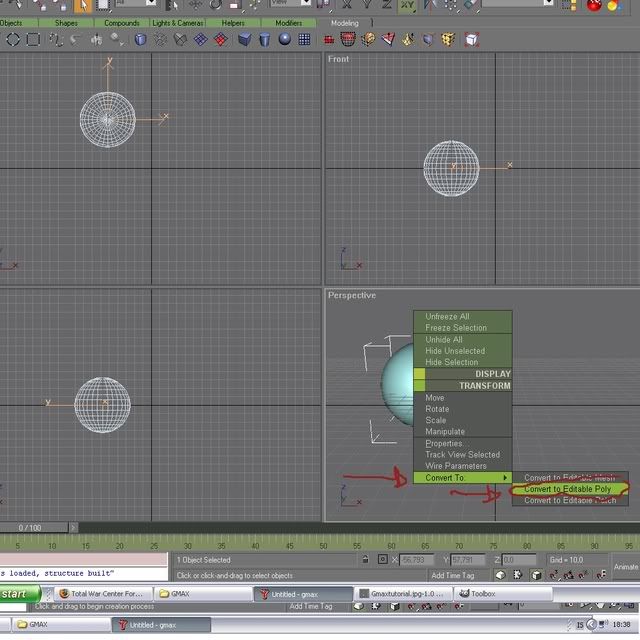Click the box primitive icon in toolbar
The height and width of the screenshot is (640, 640).
246,39
